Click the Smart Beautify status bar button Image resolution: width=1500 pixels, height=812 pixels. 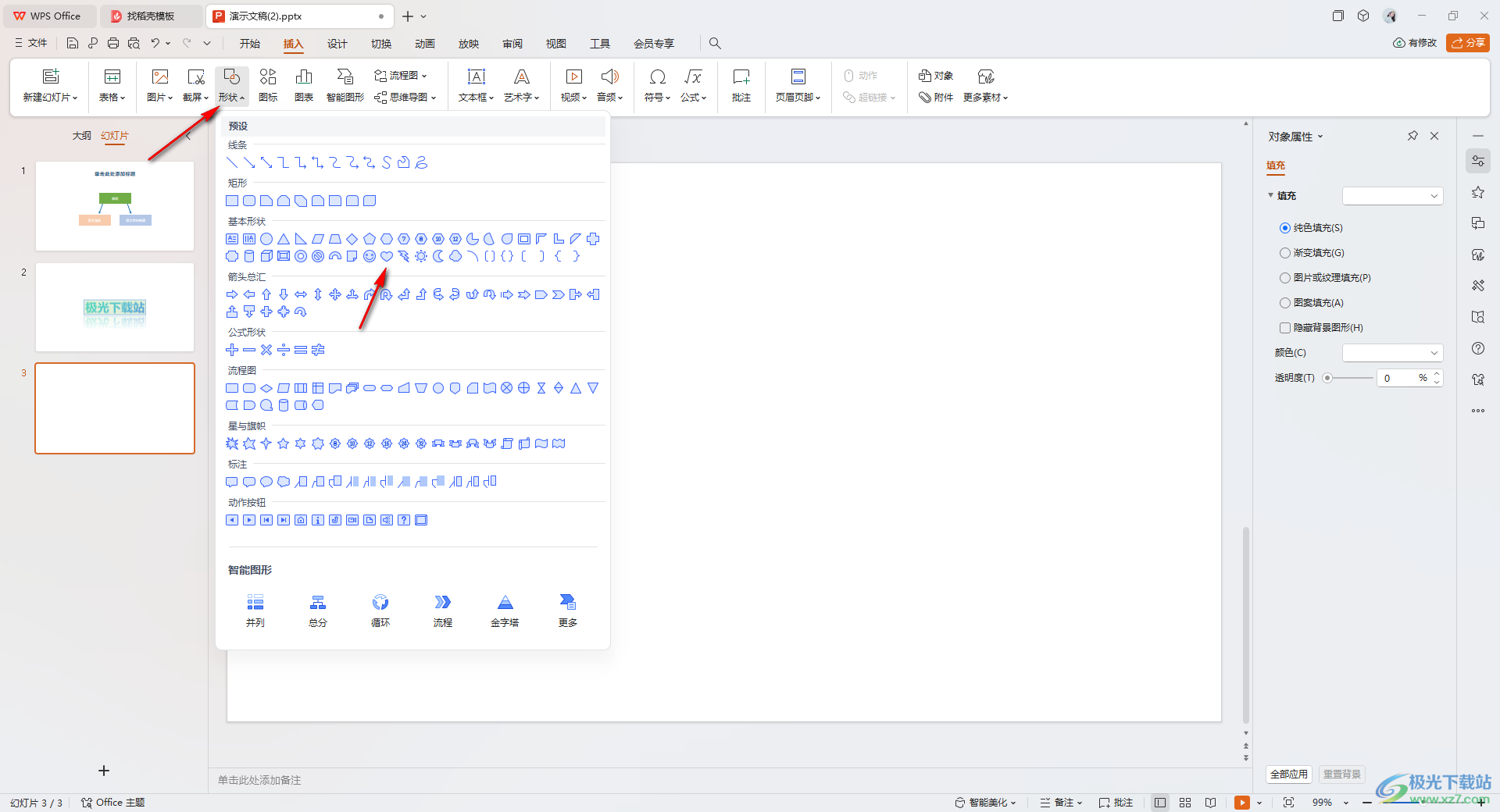986,803
